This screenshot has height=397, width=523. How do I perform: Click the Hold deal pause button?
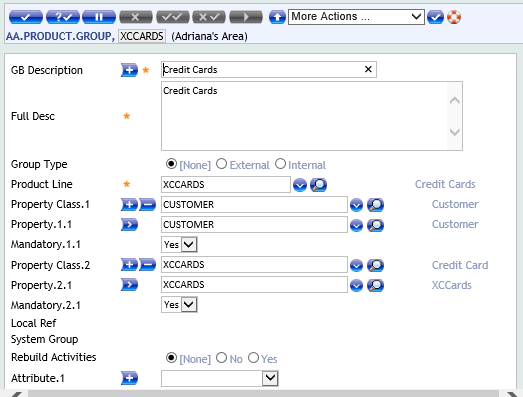click(x=99, y=17)
